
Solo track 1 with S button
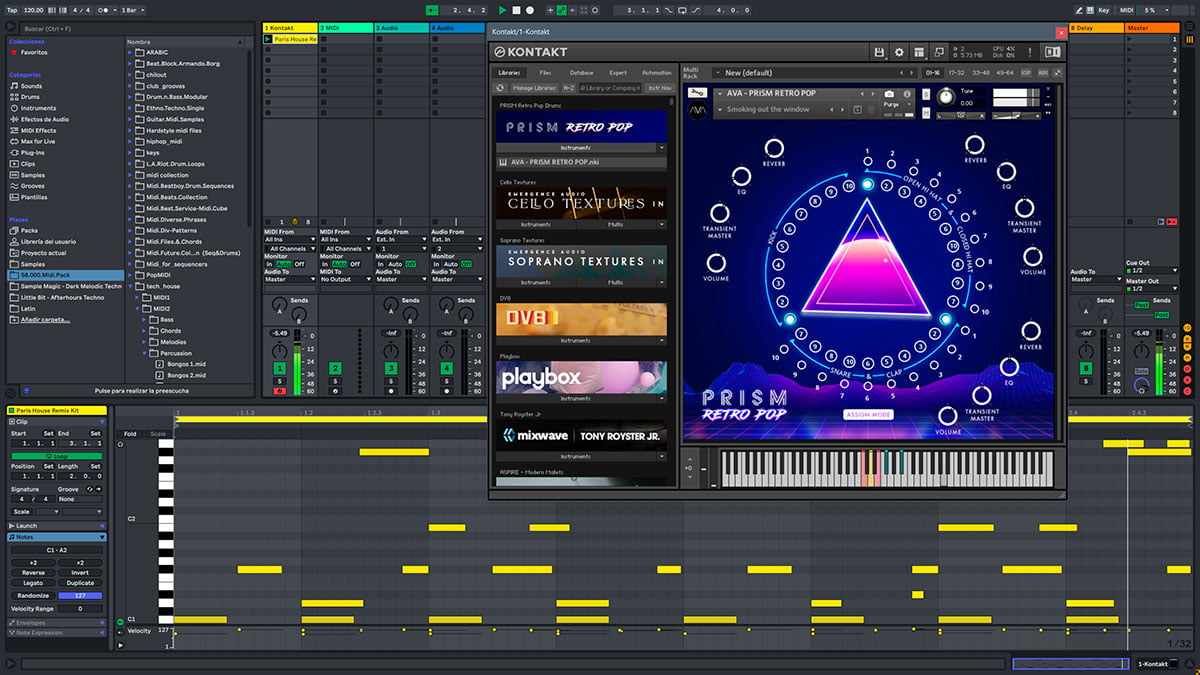(x=279, y=381)
